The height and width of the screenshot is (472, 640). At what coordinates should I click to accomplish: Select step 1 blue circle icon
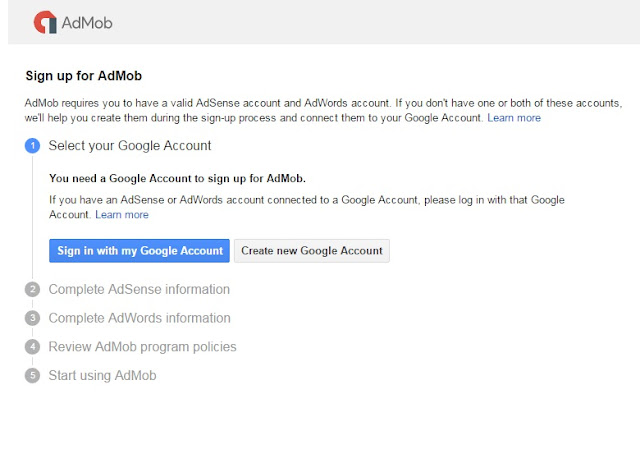[x=33, y=146]
